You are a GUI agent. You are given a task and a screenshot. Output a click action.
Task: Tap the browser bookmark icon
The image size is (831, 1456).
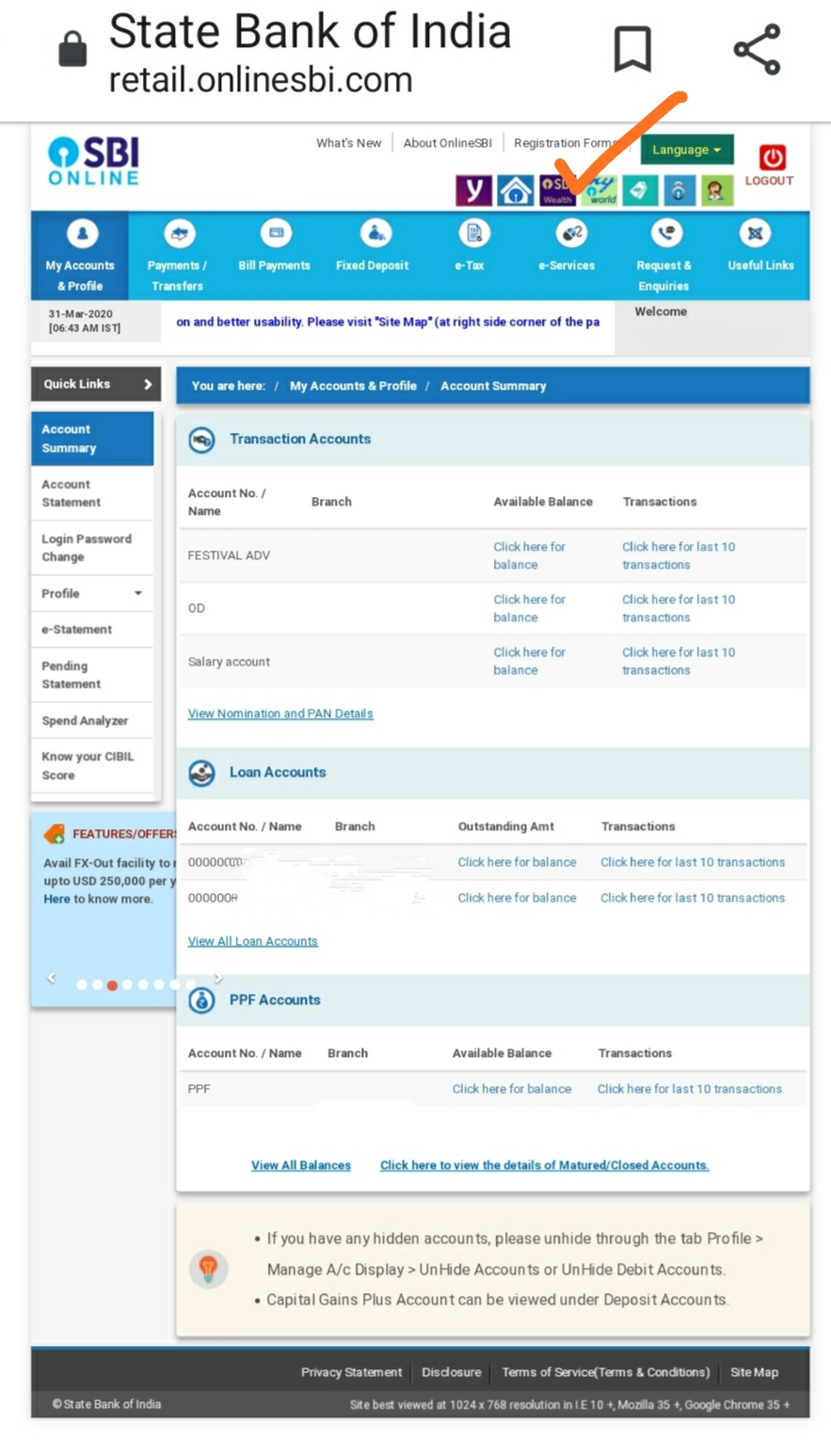tap(632, 49)
